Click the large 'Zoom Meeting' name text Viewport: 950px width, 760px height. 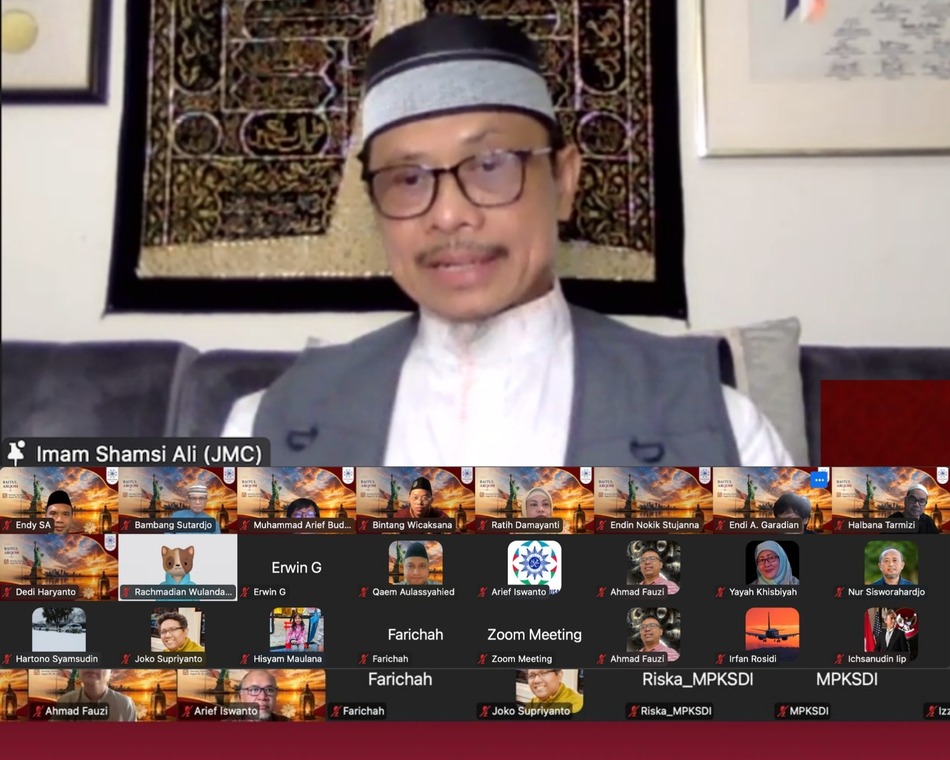(x=534, y=635)
